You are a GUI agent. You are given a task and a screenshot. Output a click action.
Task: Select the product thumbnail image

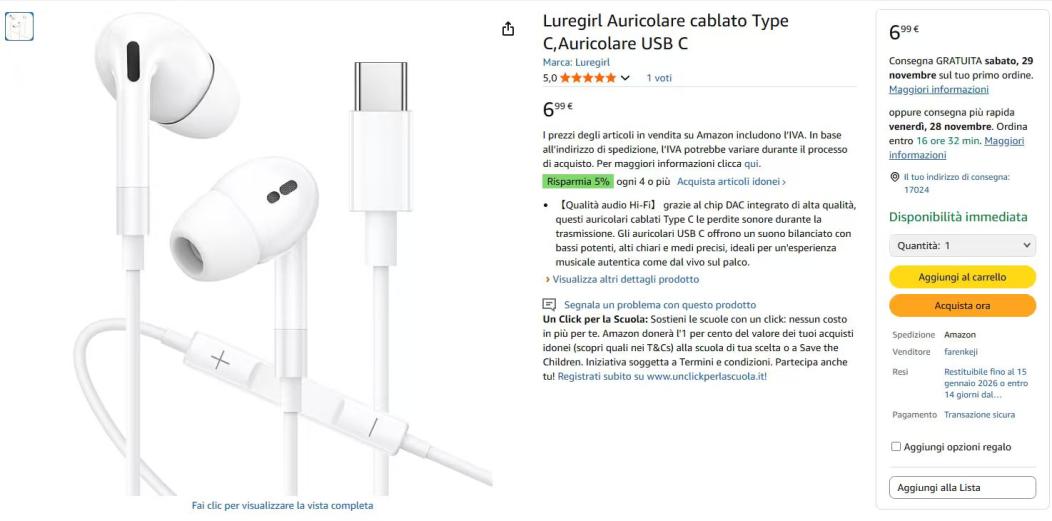(19, 26)
